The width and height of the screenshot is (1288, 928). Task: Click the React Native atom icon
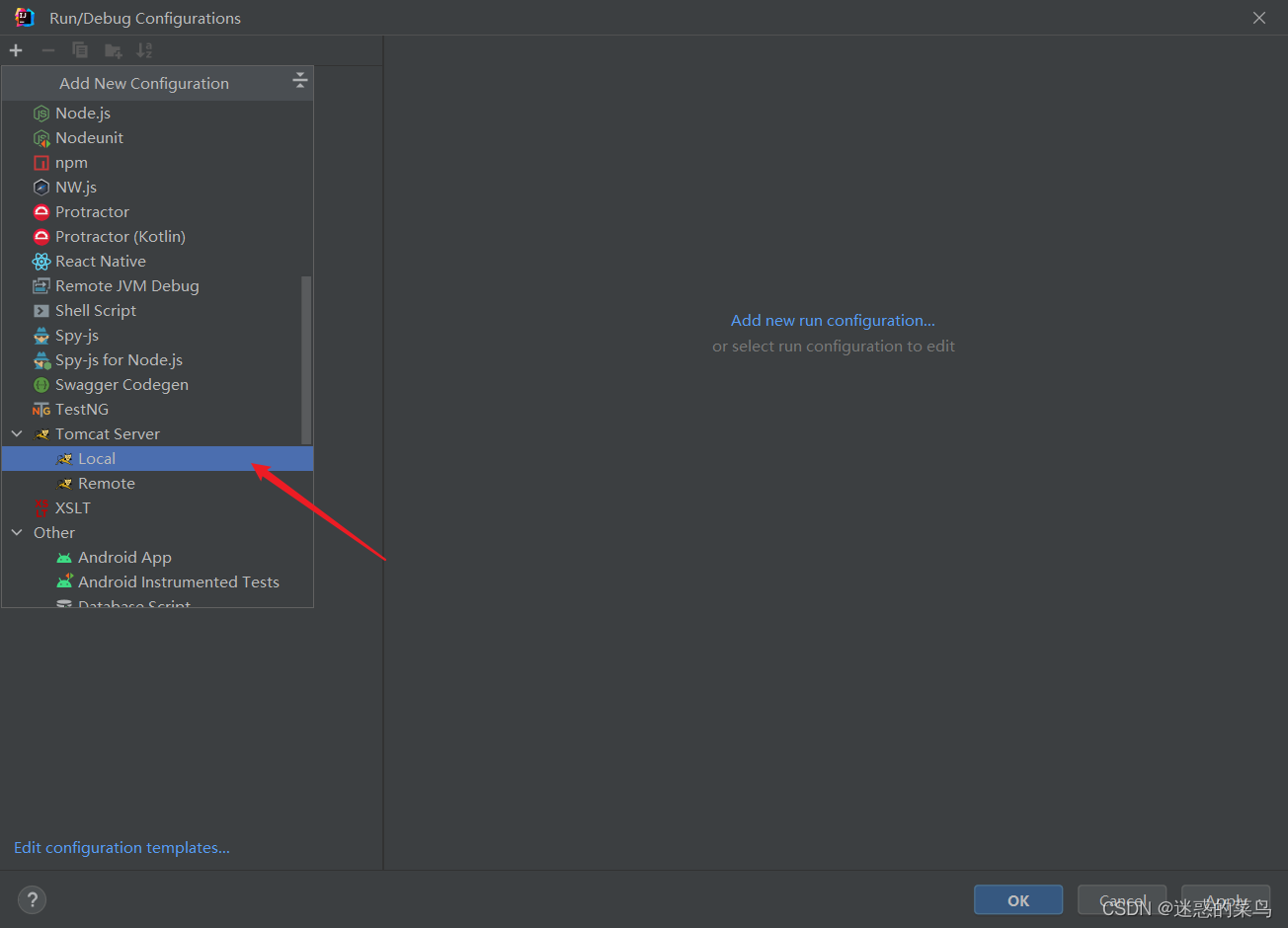click(x=41, y=262)
